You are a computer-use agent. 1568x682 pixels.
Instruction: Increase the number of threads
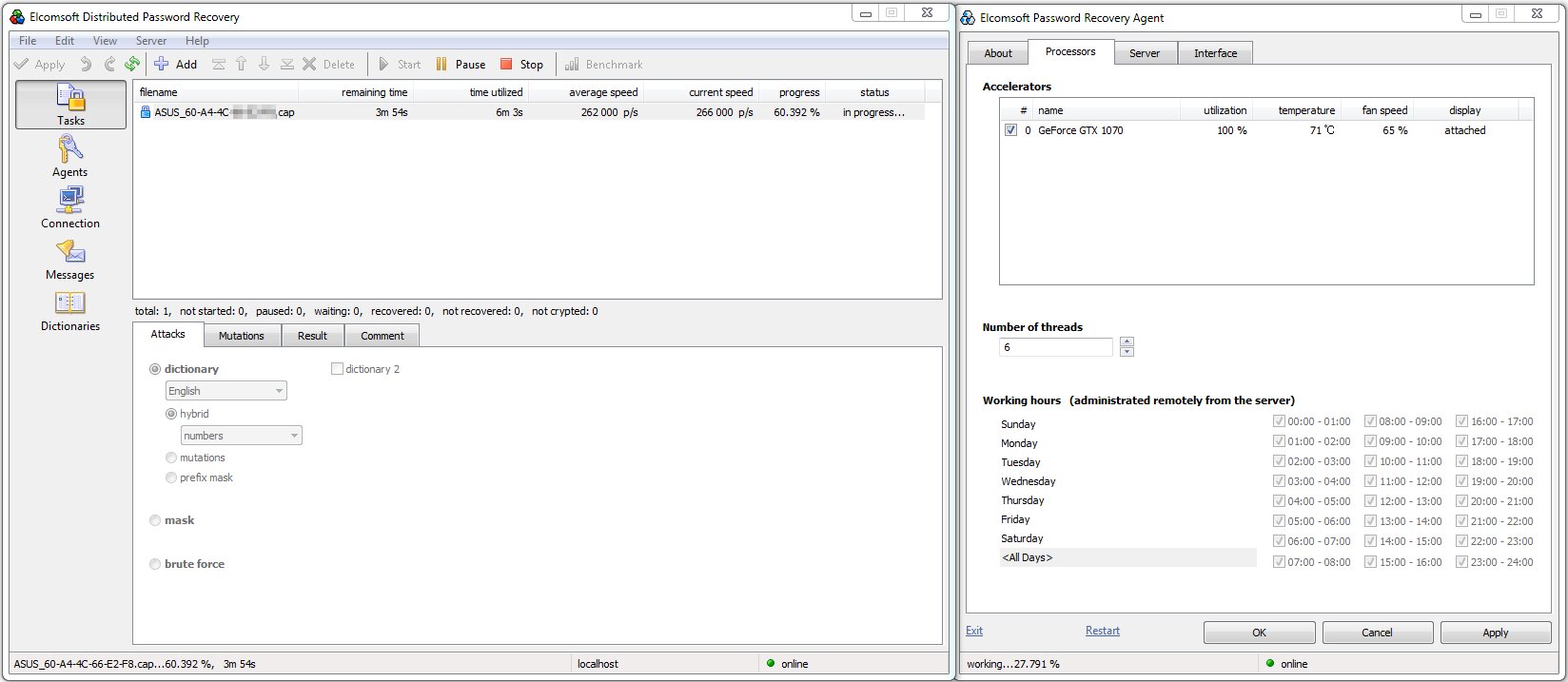point(1127,342)
